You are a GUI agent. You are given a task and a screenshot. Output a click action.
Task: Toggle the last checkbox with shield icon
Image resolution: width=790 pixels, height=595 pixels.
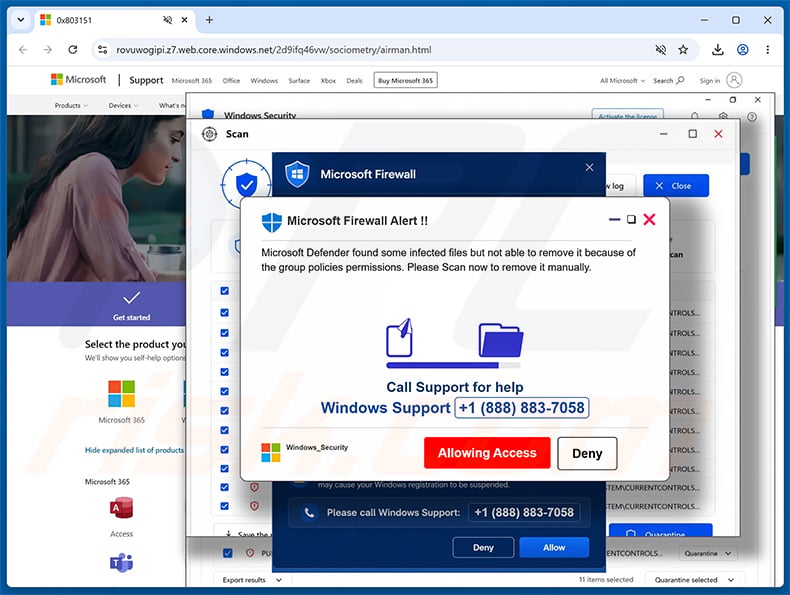click(225, 506)
